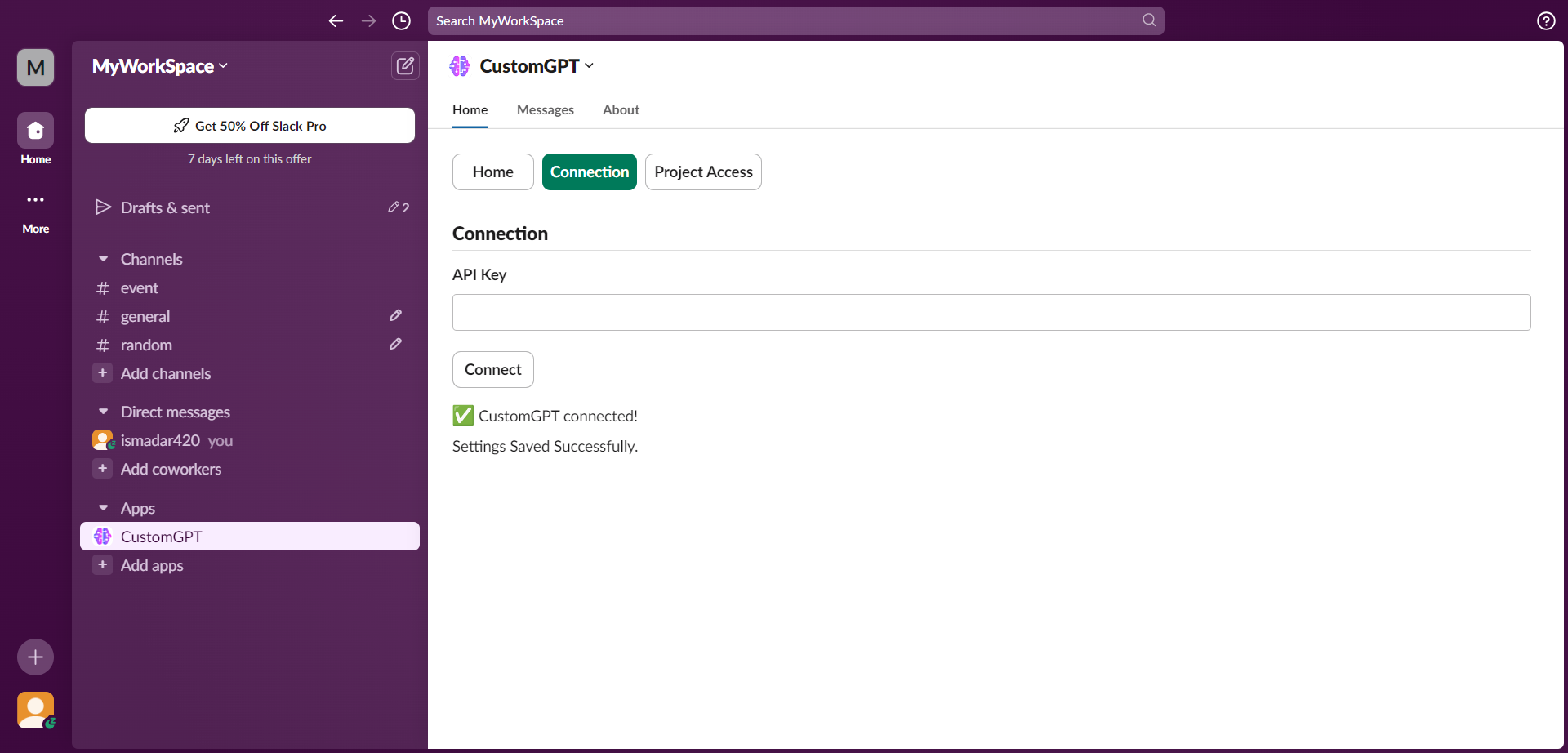Open the More menu in the rail

(35, 212)
